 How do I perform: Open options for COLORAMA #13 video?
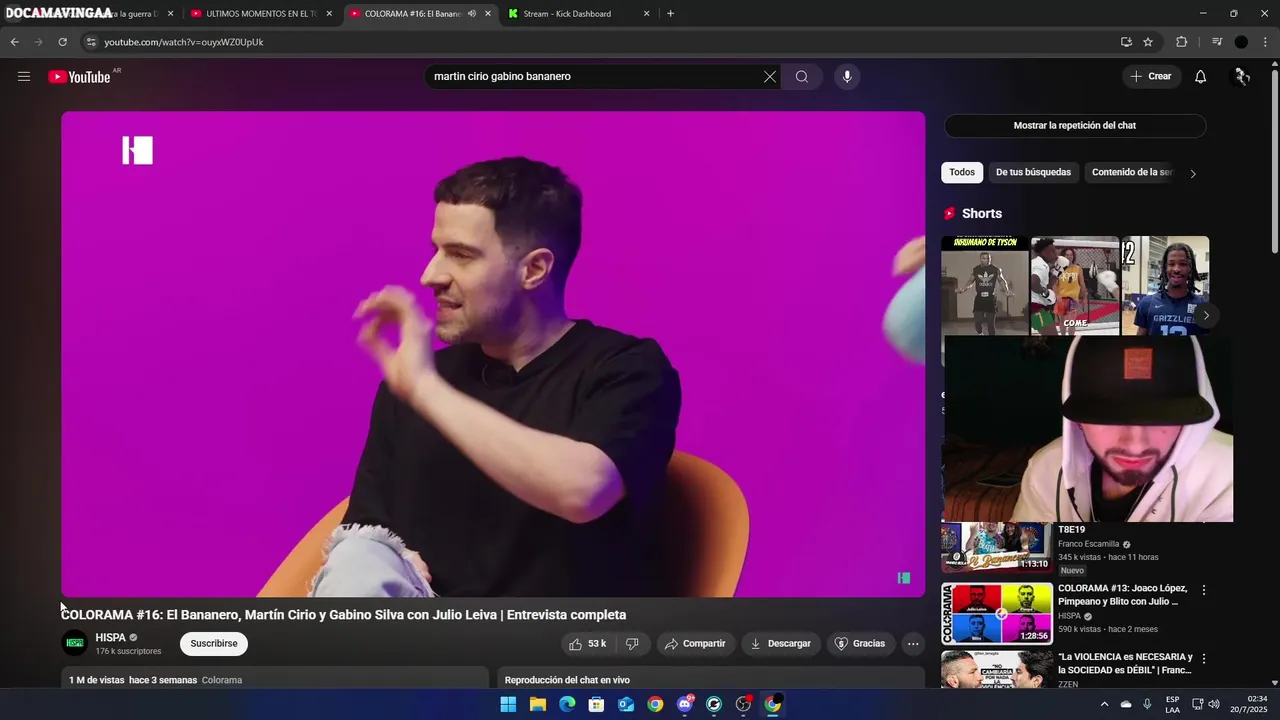(1204, 590)
